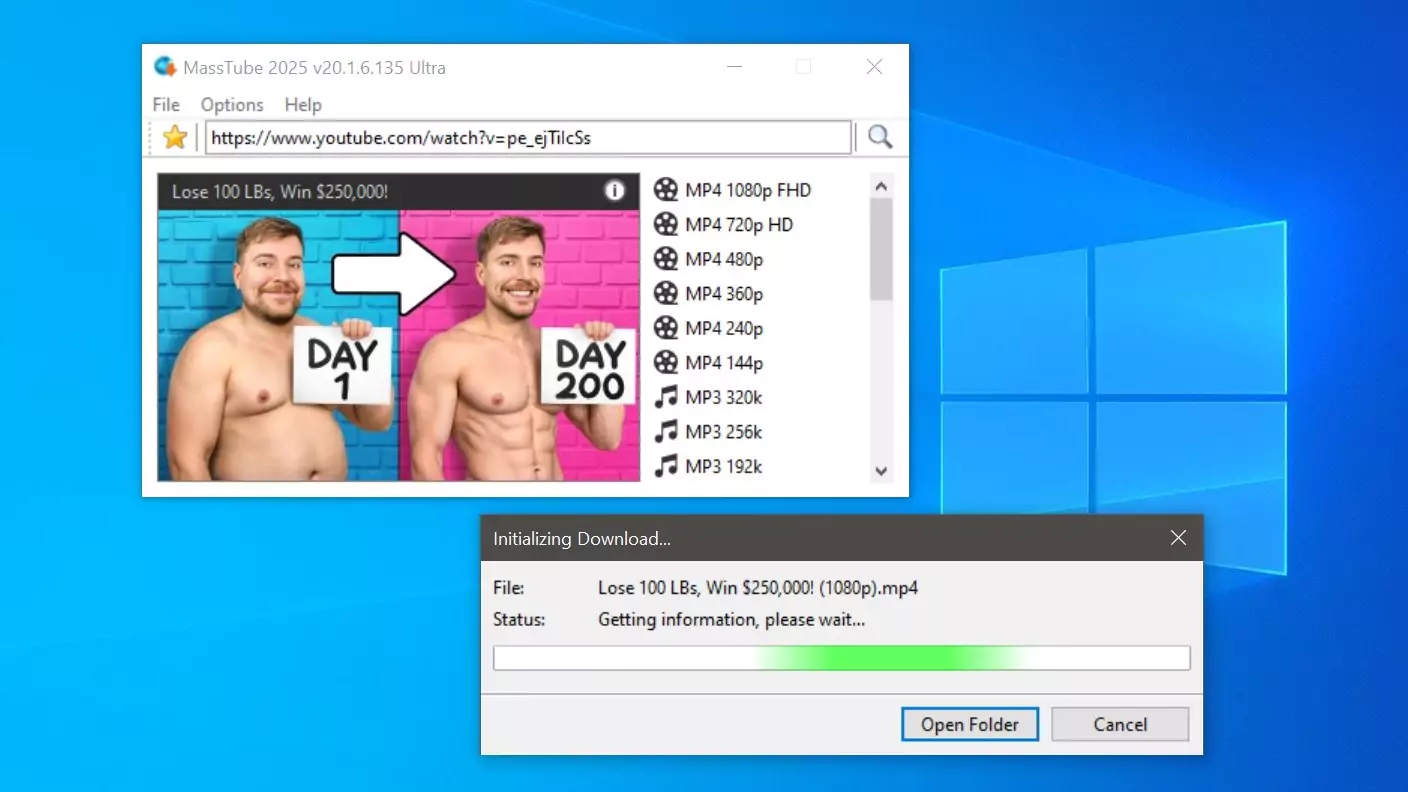Click music note icon beside MP3 320k
Viewport: 1408px width, 792px height.
666,397
